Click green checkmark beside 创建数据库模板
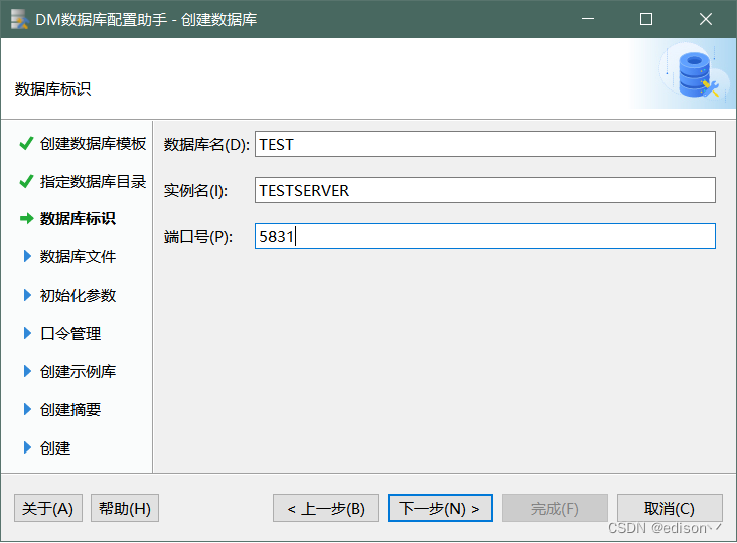Screen dimensions: 737x543 click(26, 143)
